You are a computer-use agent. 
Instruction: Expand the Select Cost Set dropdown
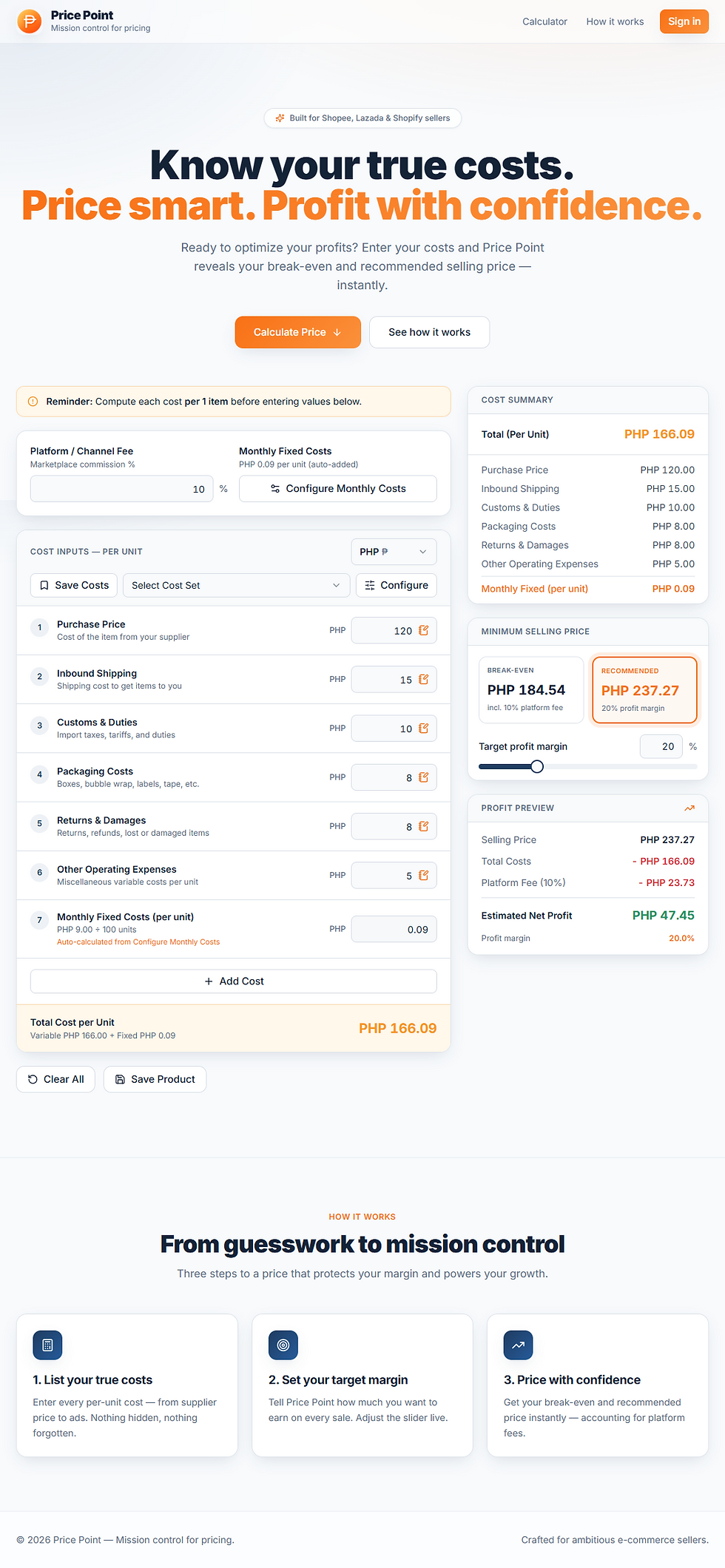click(x=236, y=585)
